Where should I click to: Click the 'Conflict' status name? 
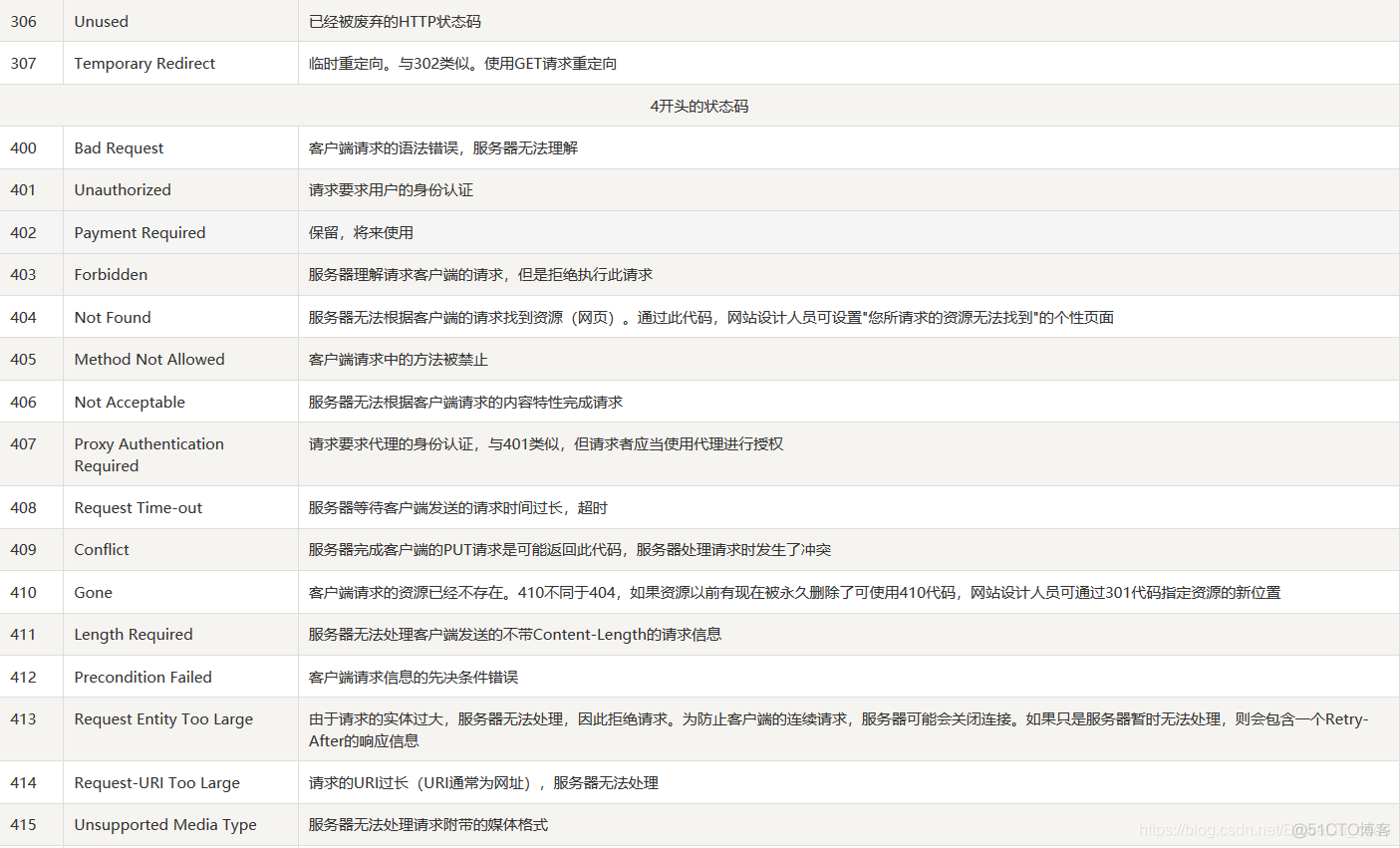tap(102, 549)
